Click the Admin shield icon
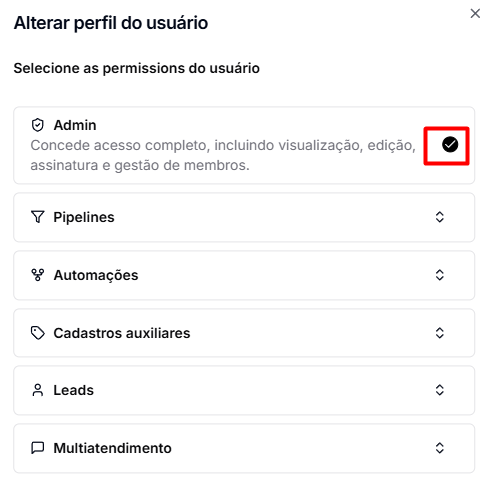The height and width of the screenshot is (488, 487). coord(37,125)
